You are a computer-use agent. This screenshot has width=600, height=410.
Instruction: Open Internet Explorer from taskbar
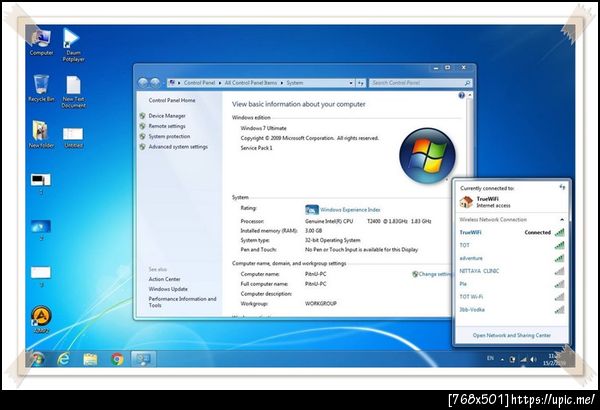tap(64, 359)
